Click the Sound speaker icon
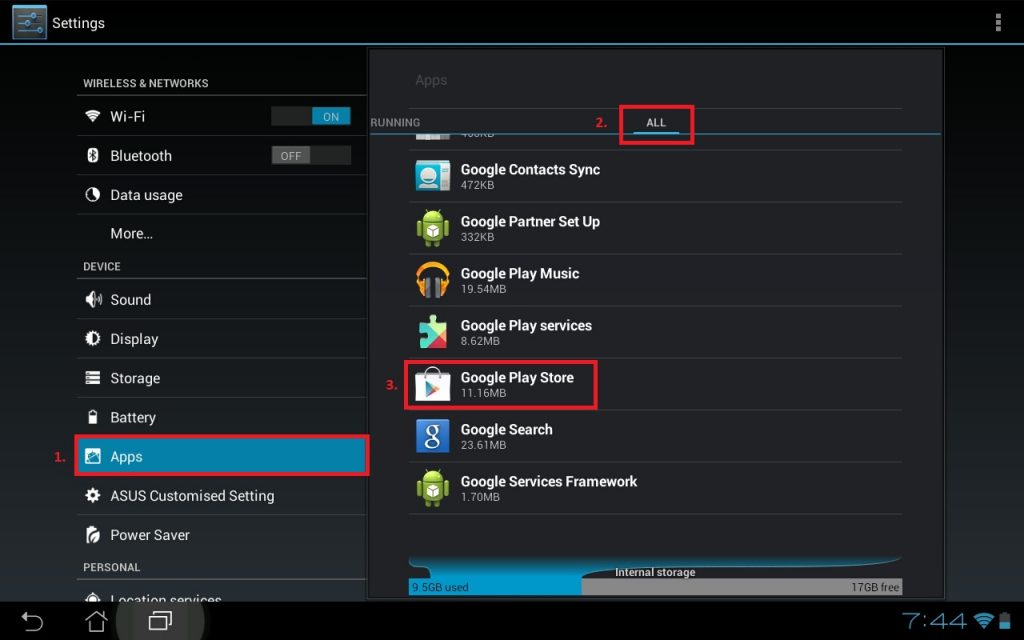 [x=93, y=300]
